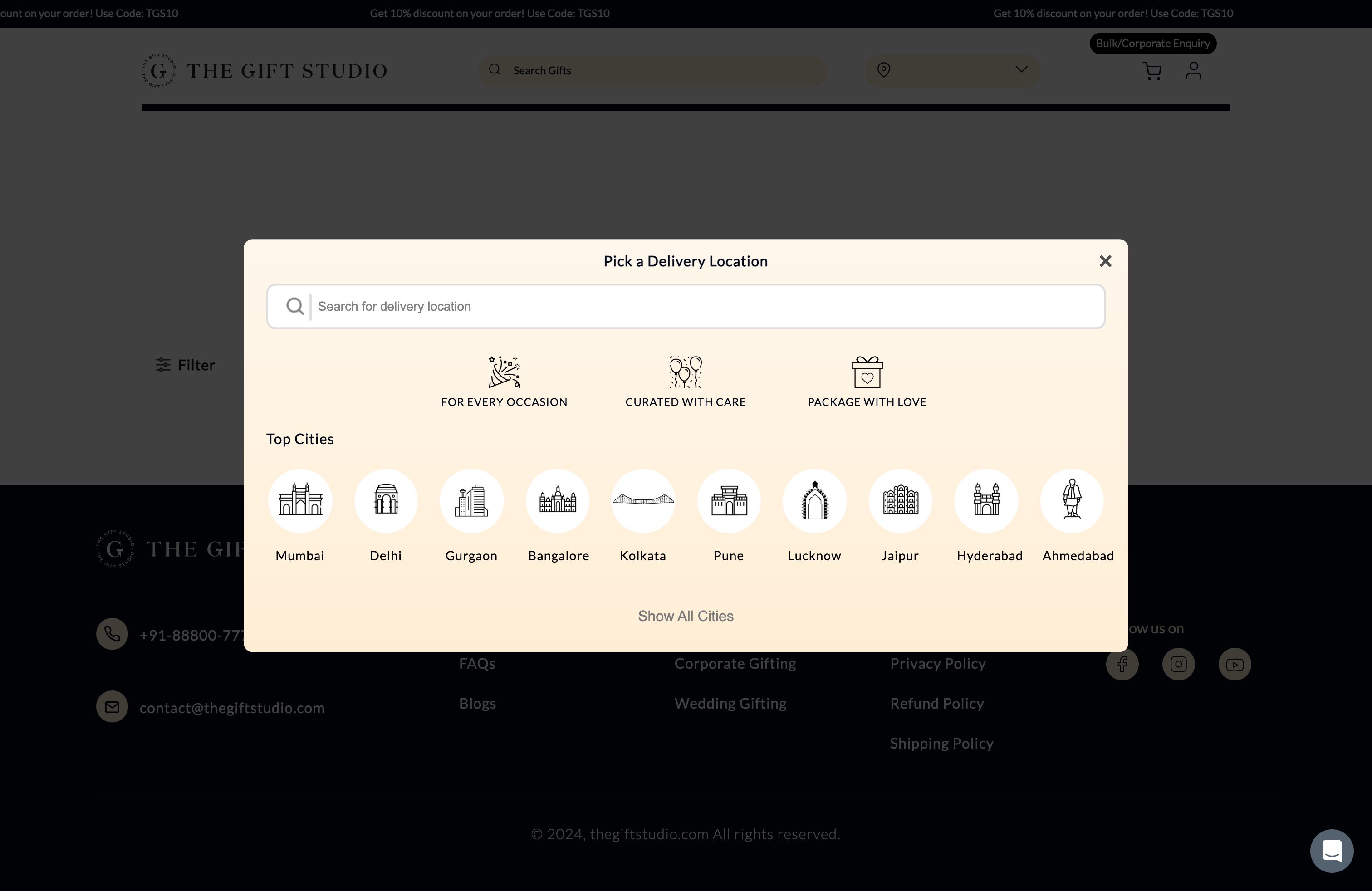Click Bulk/Corporate Enquiry button

1152,43
